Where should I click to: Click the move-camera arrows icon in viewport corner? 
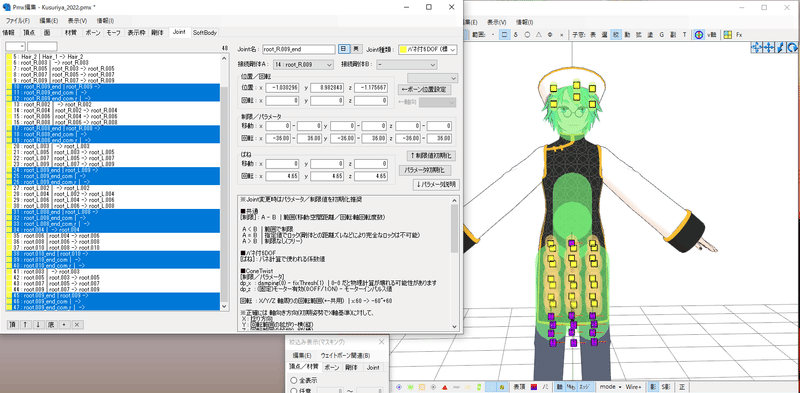click(x=756, y=47)
